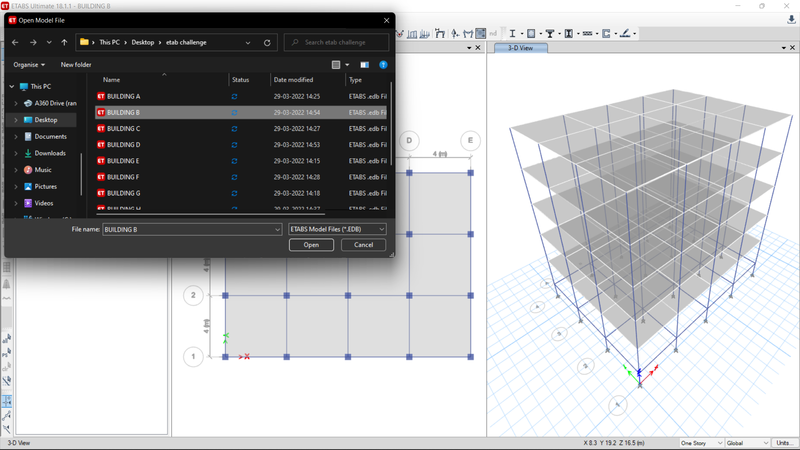Click the pencil draw toolbar icon
Screen dimensions: 800x450
pyautogui.click(x=625, y=34)
